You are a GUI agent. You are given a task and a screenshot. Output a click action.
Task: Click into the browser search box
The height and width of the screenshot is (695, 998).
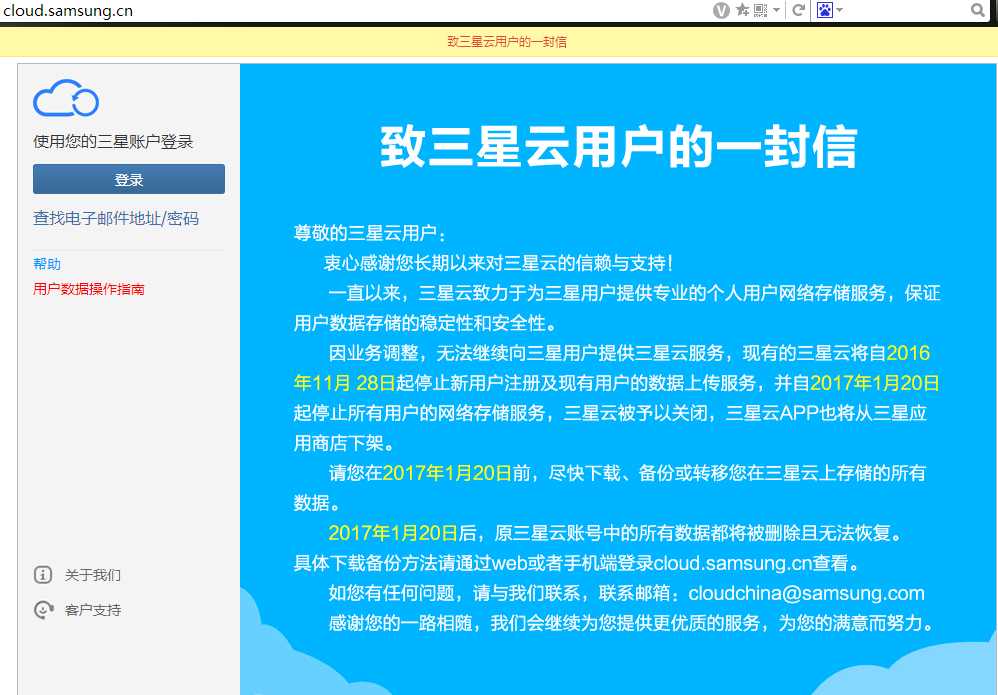point(906,10)
